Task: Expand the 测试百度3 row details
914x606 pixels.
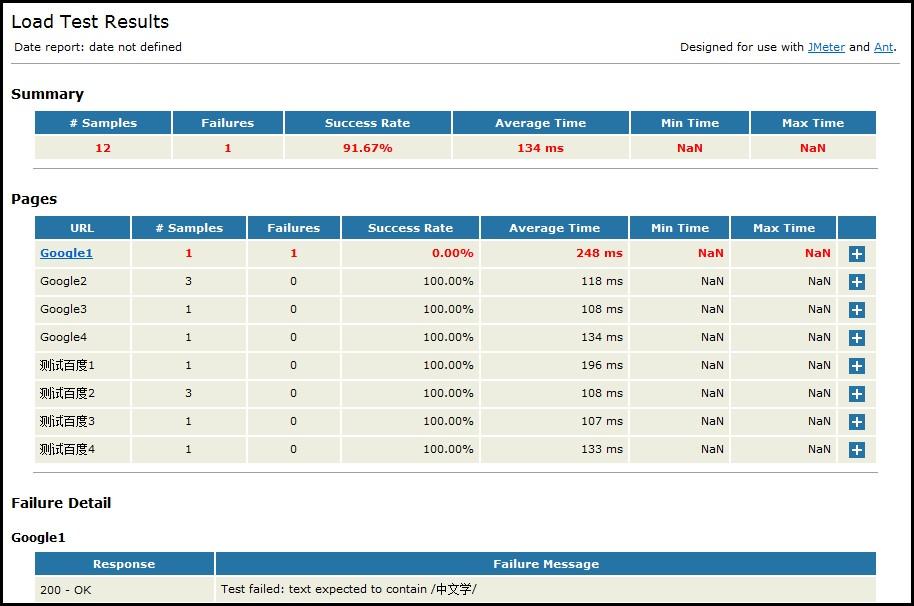Action: point(856,422)
